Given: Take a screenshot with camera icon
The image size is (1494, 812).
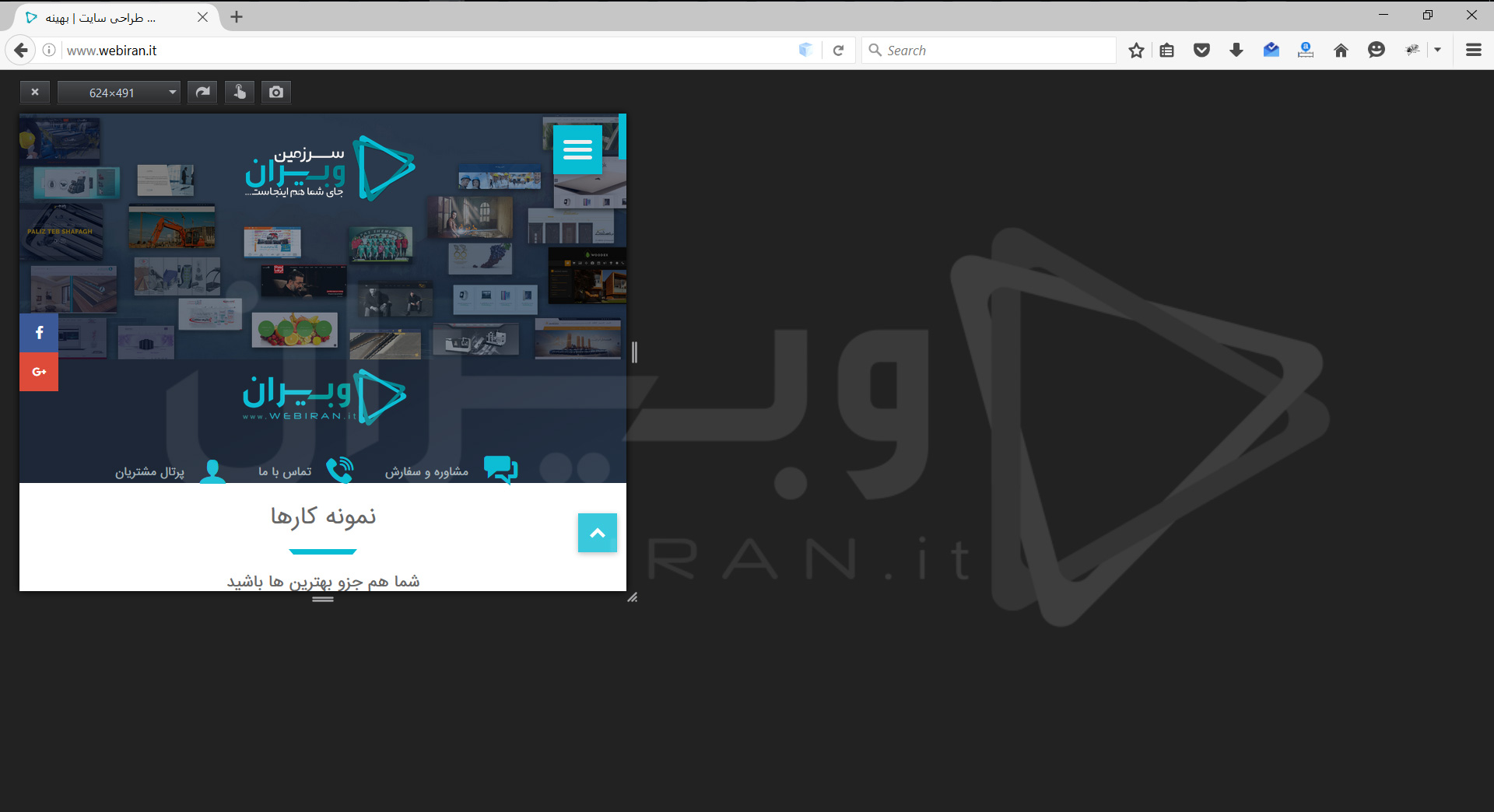Looking at the screenshot, I should tap(276, 93).
